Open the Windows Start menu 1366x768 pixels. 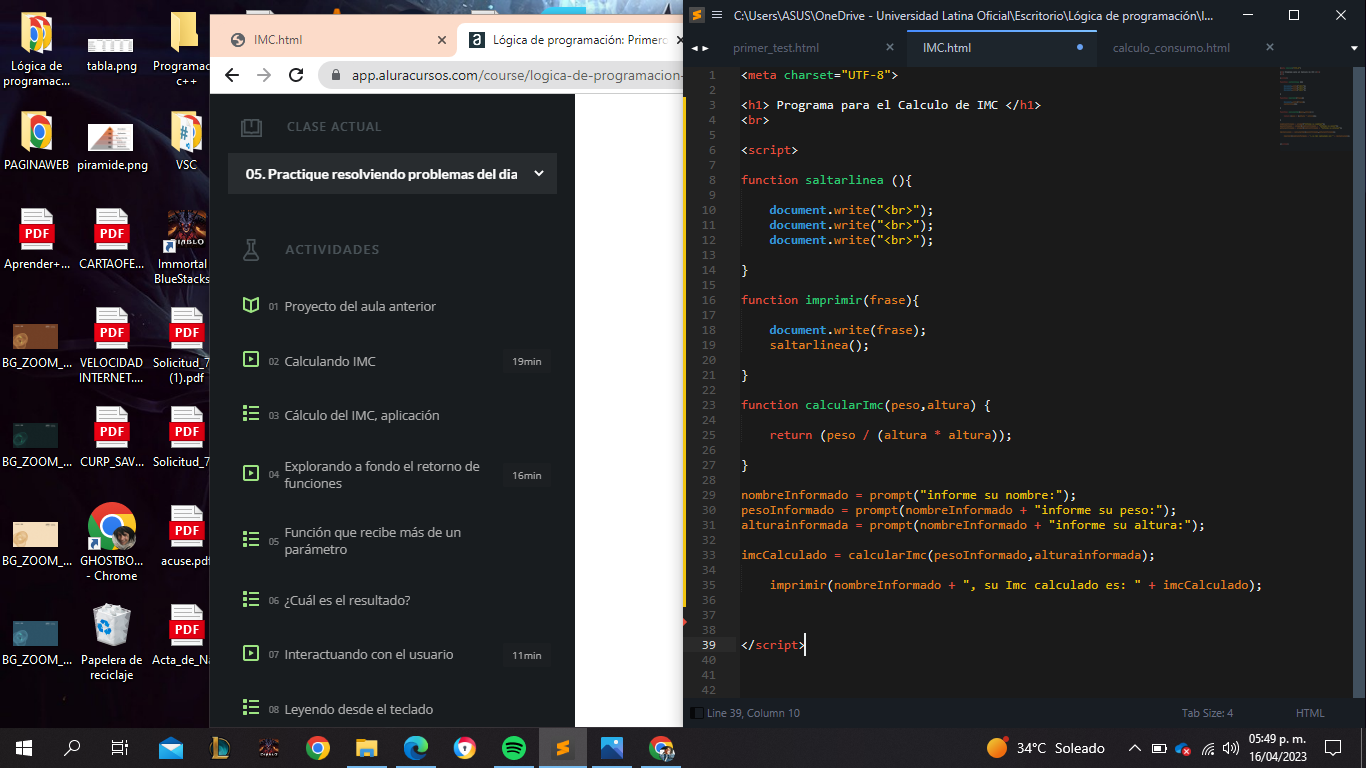click(x=24, y=748)
